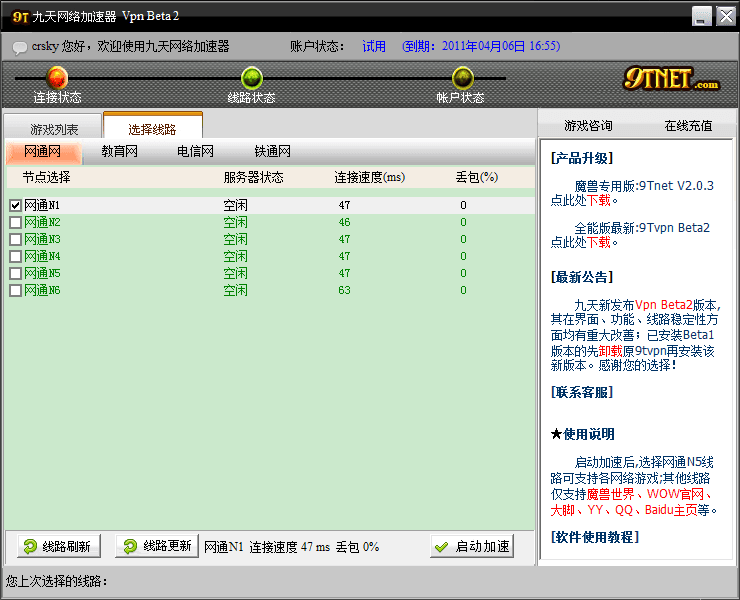740x600 pixels.
Task: Click the red 连接状态 status indicator orb
Action: pyautogui.click(x=57, y=78)
